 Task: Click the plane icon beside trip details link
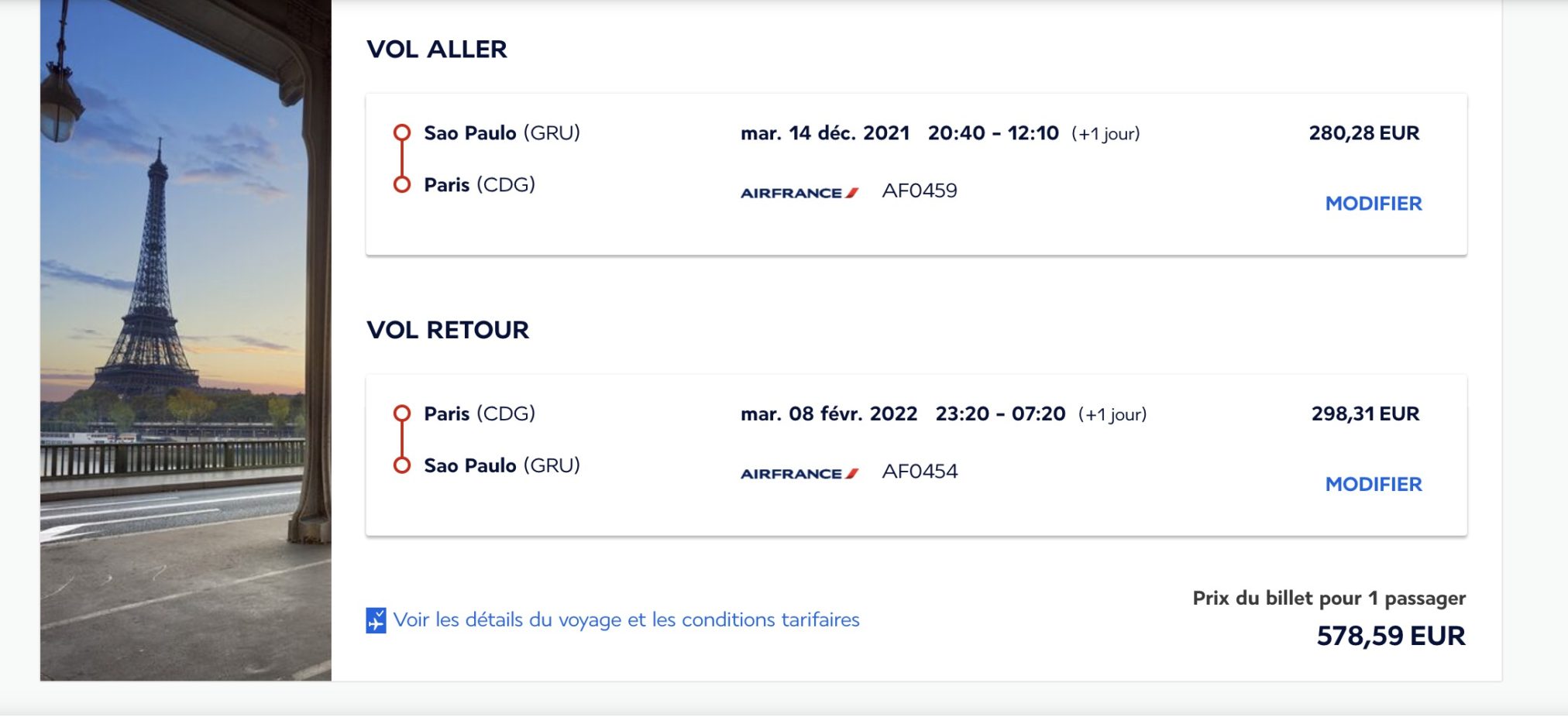click(376, 620)
